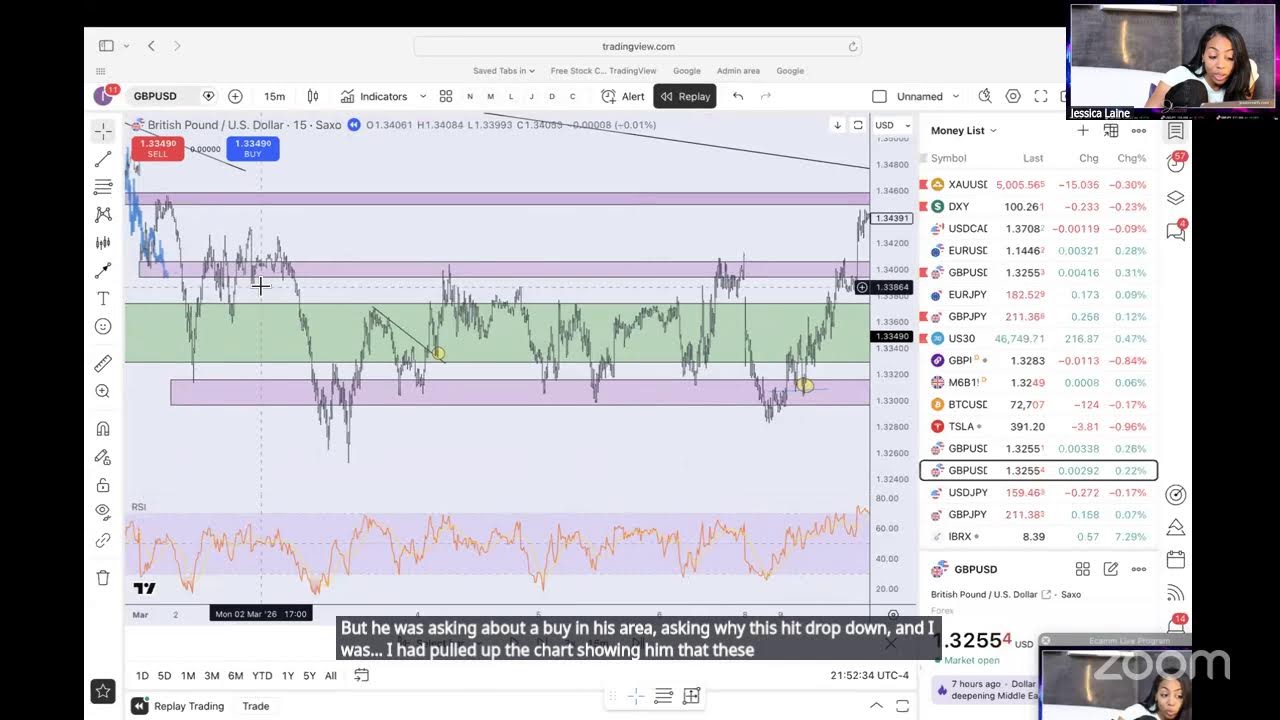The image size is (1280, 720).
Task: Select the brush drawing tool
Action: point(103,271)
